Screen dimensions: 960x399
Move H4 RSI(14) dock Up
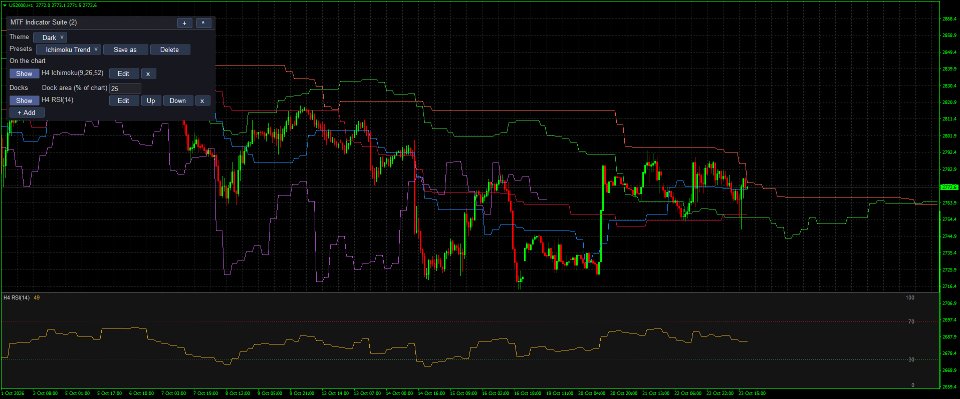[x=151, y=100]
